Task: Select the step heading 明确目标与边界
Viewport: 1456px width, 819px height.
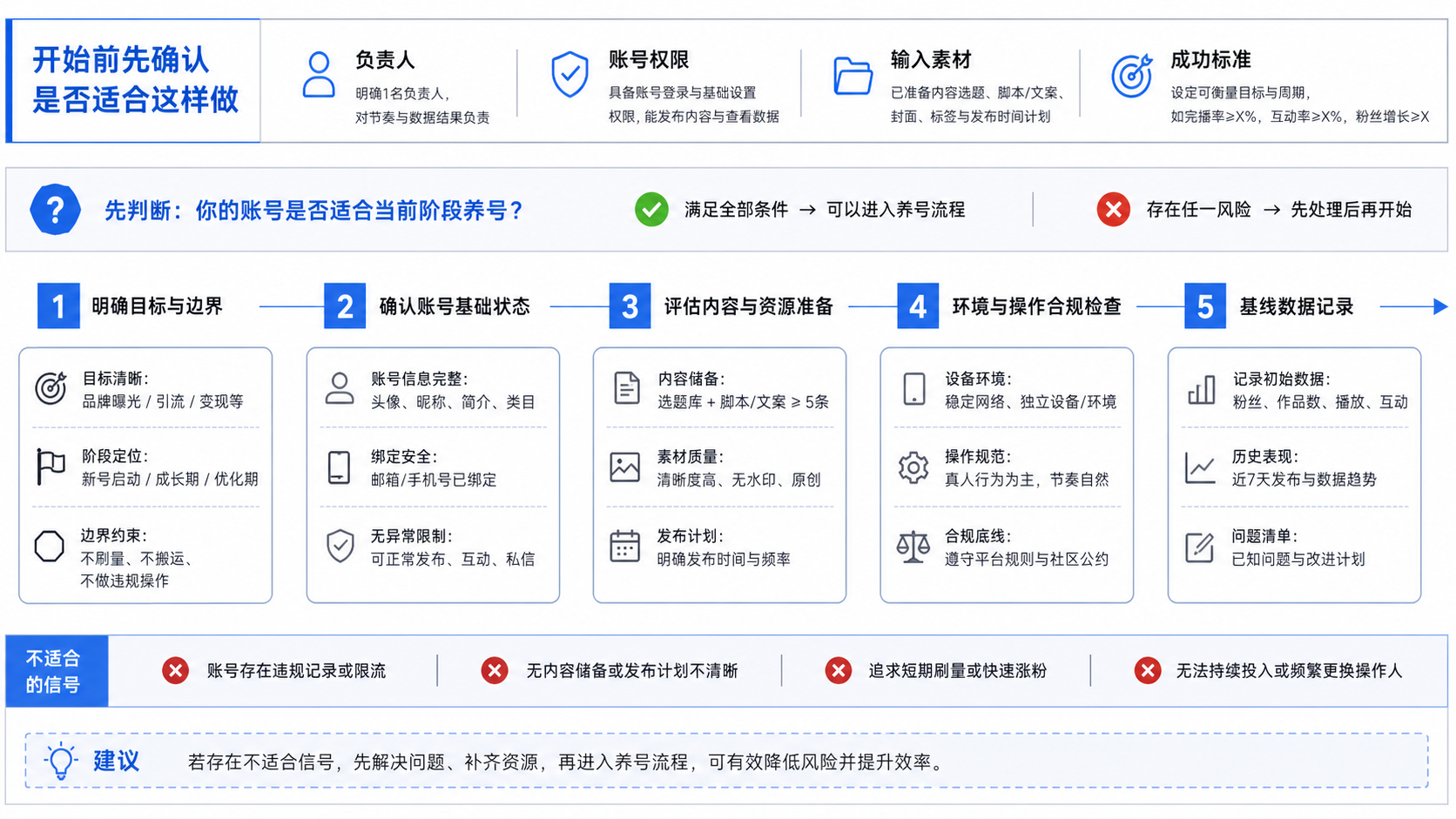Action: (157, 306)
